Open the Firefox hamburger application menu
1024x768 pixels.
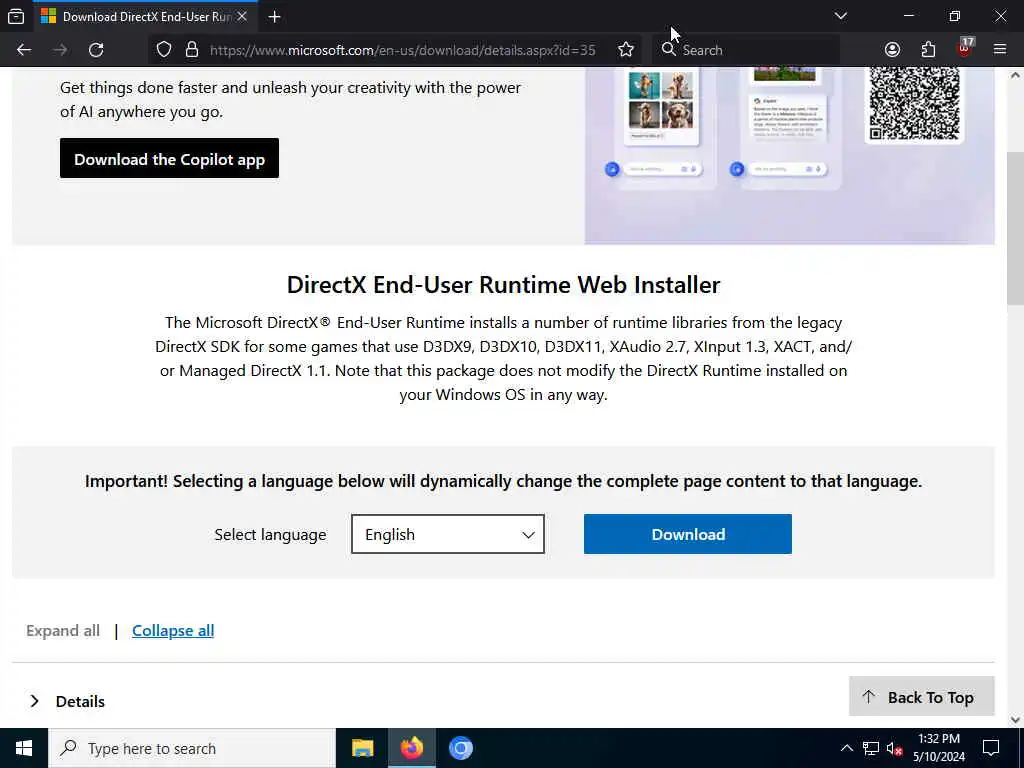[x=1000, y=50]
